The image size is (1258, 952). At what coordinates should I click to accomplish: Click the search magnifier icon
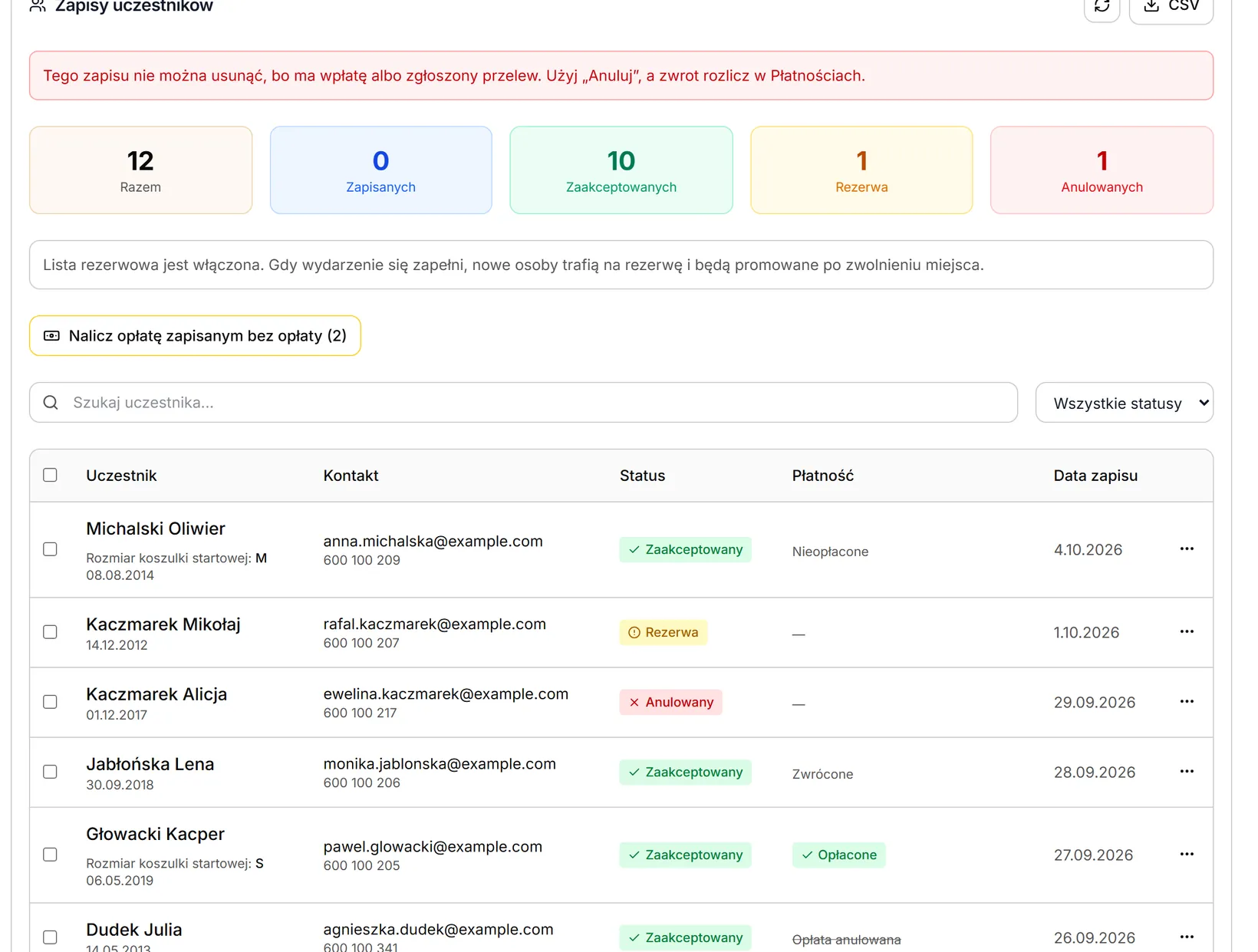pyautogui.click(x=51, y=403)
